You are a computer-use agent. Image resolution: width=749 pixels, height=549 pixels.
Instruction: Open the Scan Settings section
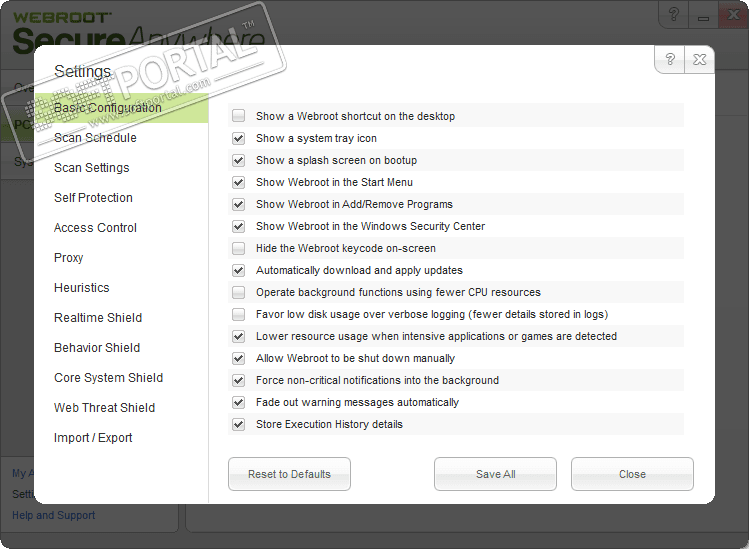tap(92, 168)
